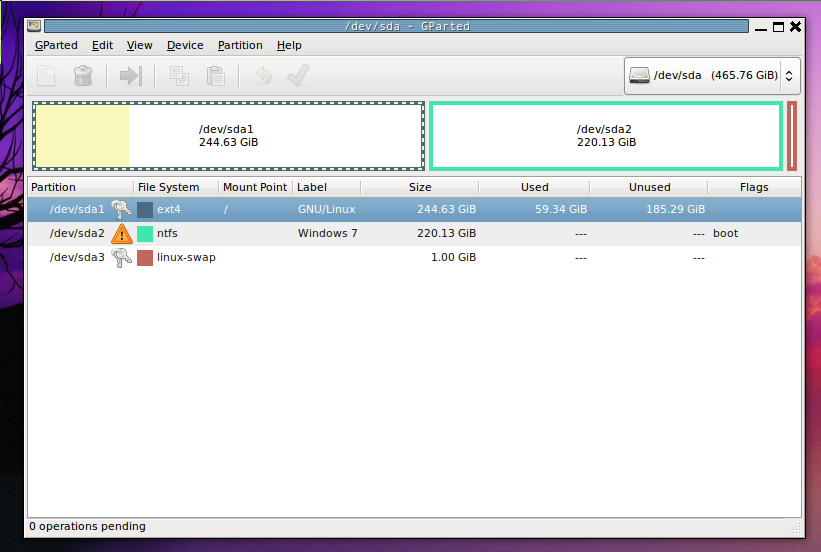The image size is (821, 552).
Task: Click the keys lock icon beside /dev/sda3
Action: click(x=121, y=258)
